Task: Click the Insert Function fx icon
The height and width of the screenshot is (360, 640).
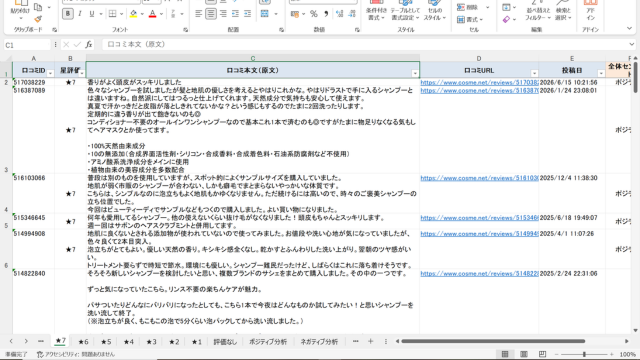Action: [x=89, y=44]
